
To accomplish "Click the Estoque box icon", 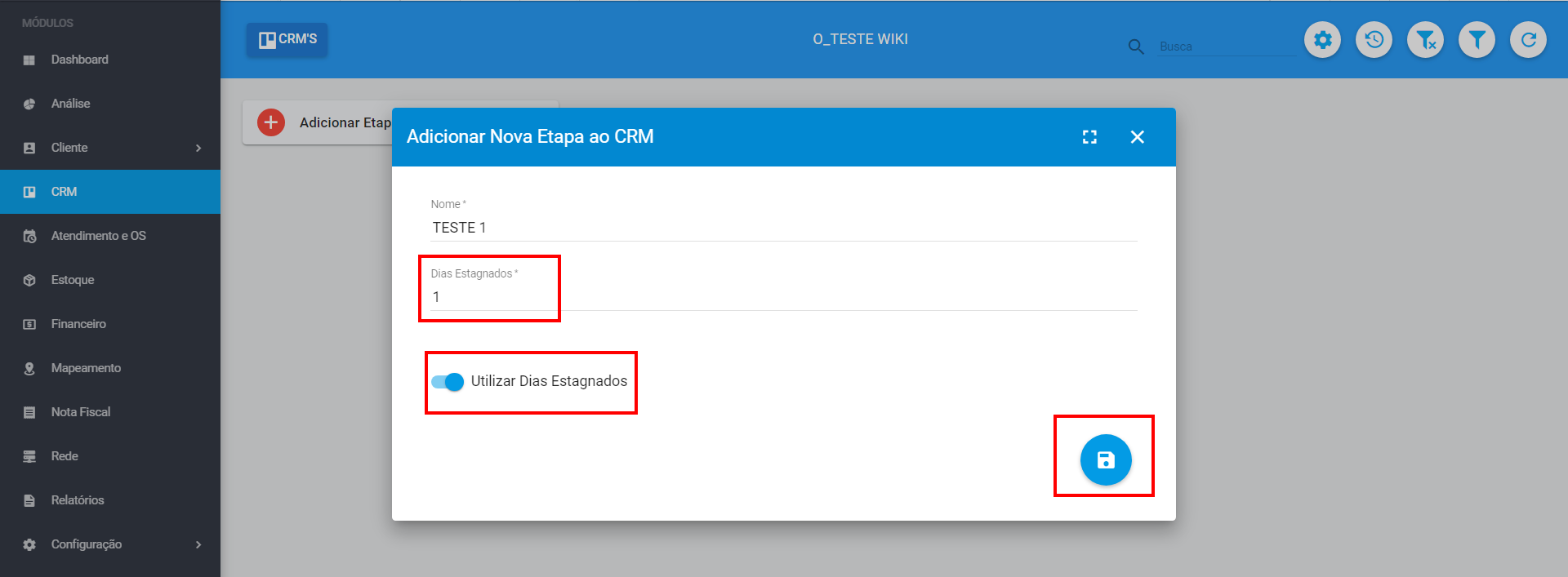I will [x=29, y=280].
